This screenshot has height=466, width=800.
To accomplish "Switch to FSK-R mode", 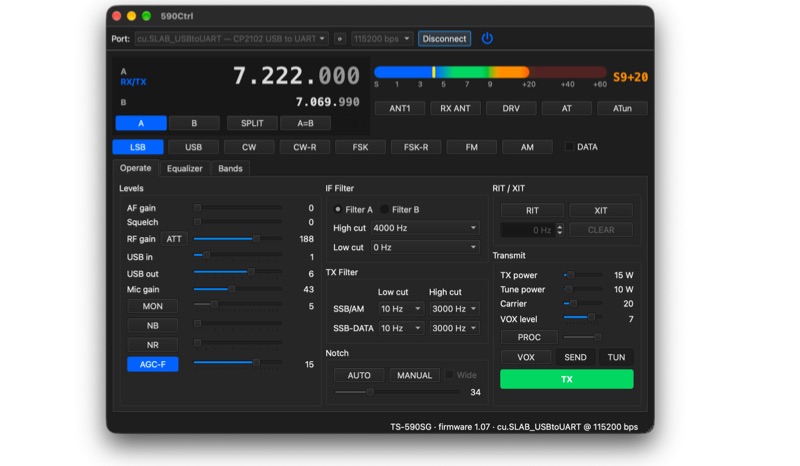I will [416, 147].
